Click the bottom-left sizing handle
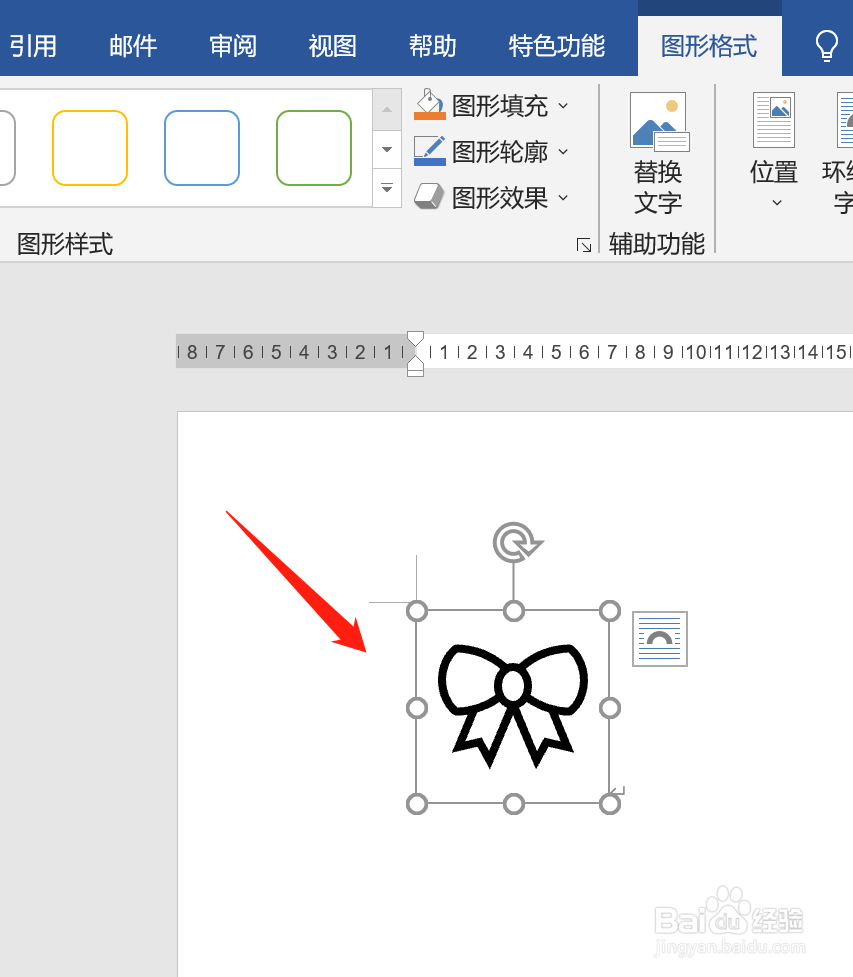The image size is (853, 977). [x=417, y=804]
